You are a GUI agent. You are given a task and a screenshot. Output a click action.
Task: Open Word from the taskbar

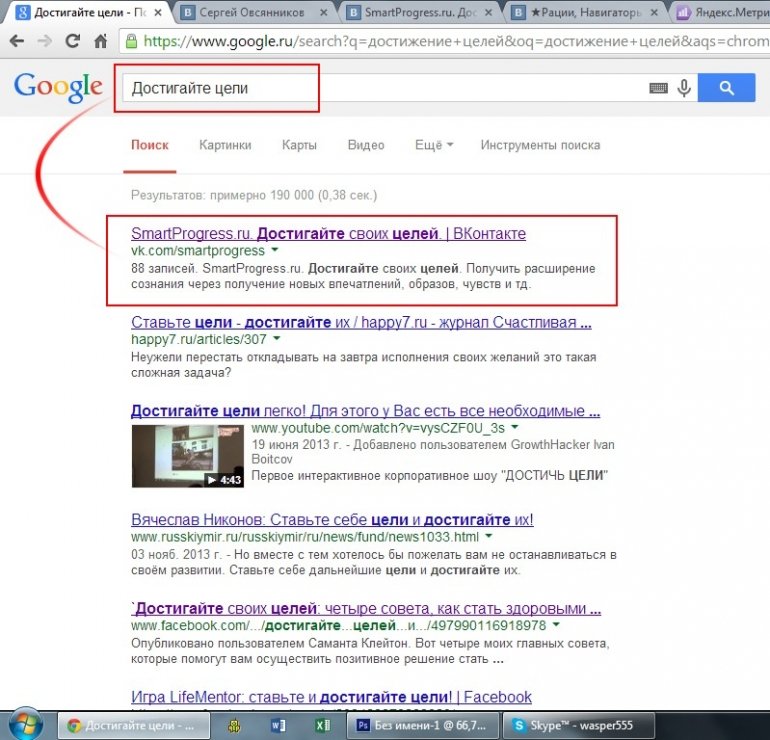click(x=282, y=725)
